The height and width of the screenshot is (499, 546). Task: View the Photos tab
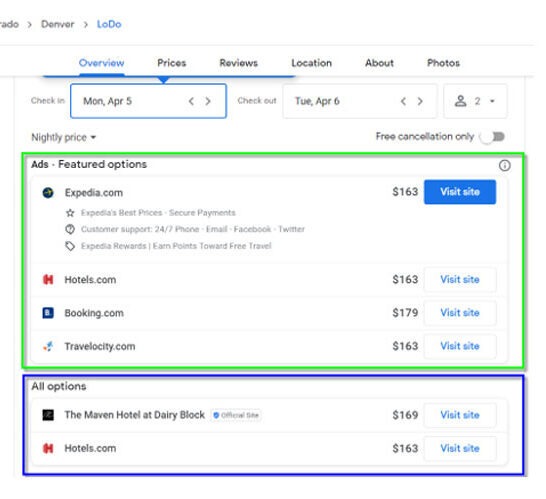coord(443,63)
